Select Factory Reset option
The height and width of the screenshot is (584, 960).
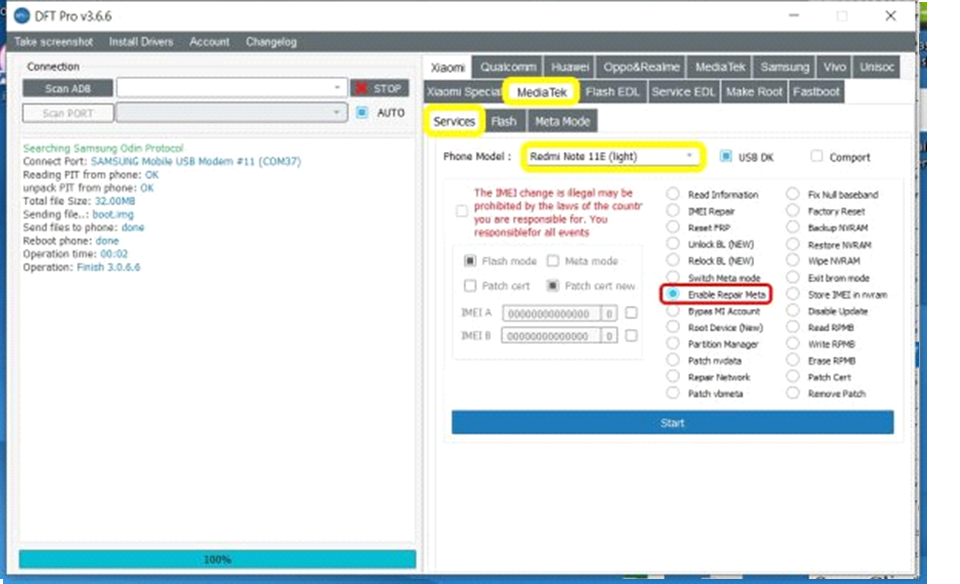(x=793, y=211)
